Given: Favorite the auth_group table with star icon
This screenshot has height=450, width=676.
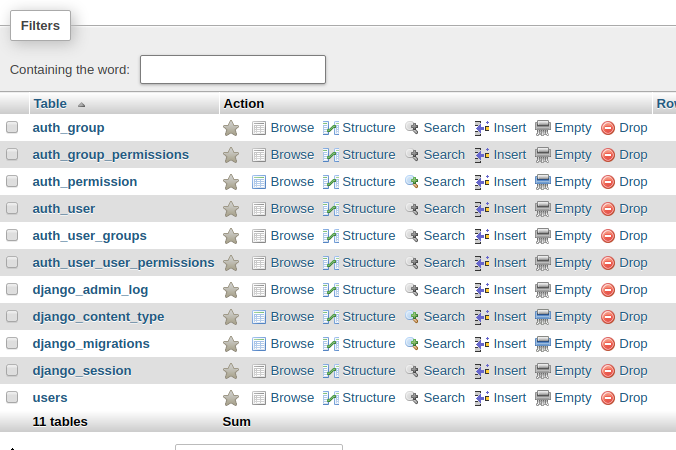Looking at the screenshot, I should [x=231, y=128].
